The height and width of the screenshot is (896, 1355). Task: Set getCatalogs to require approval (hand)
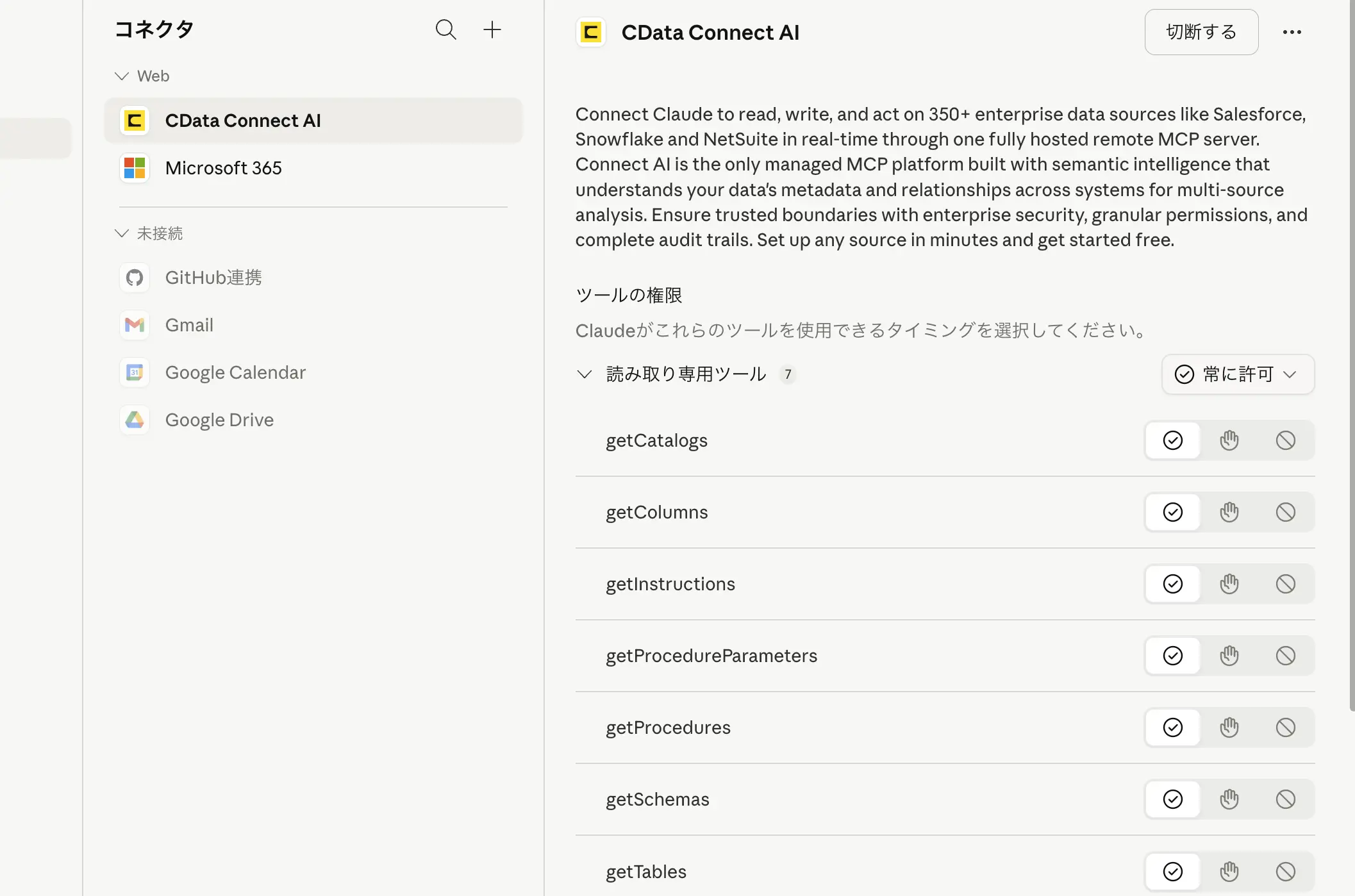coord(1229,440)
